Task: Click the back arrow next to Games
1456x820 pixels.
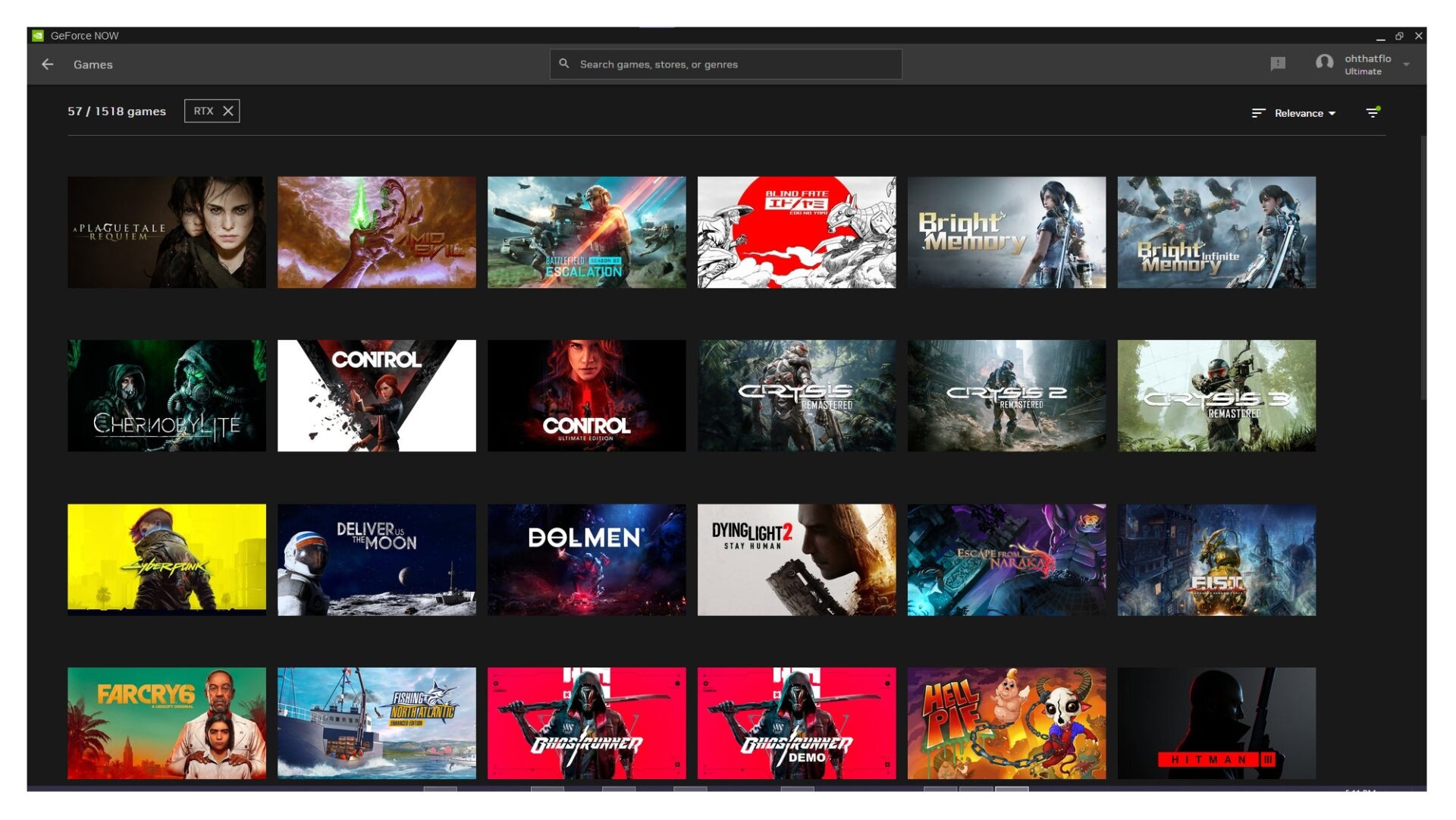Action: pyautogui.click(x=48, y=64)
